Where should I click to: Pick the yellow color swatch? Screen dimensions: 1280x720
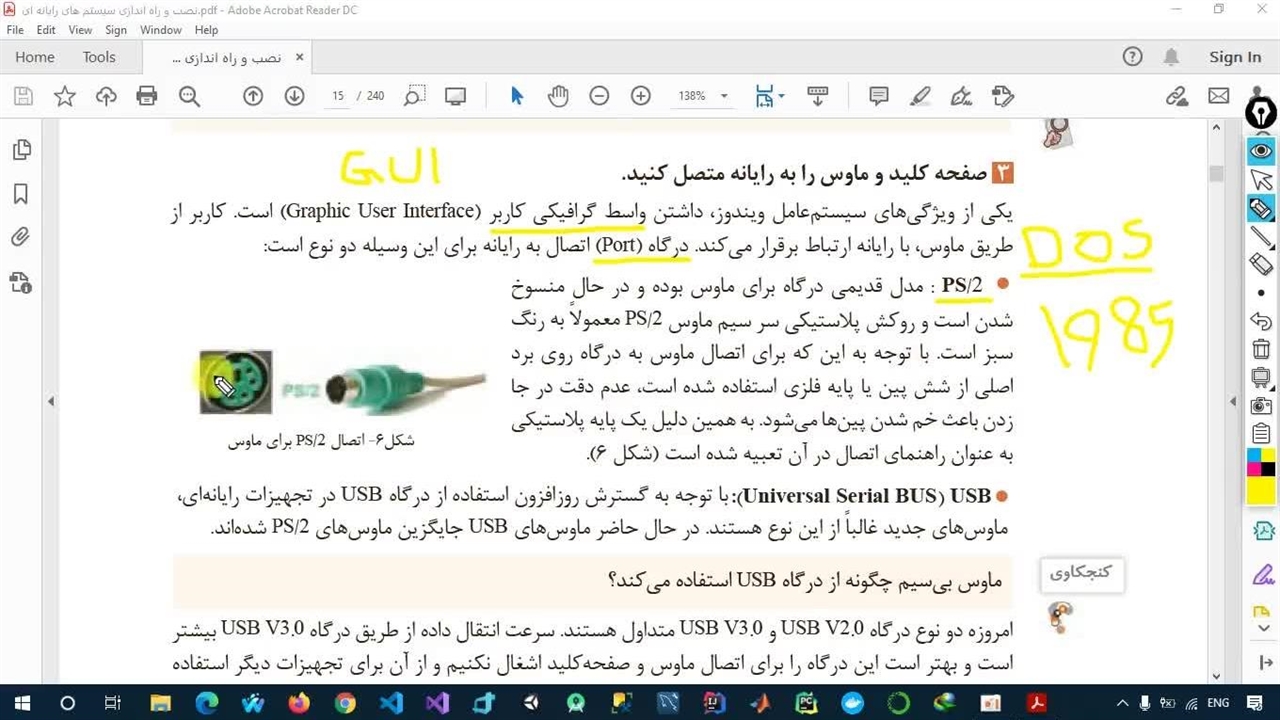(1261, 491)
